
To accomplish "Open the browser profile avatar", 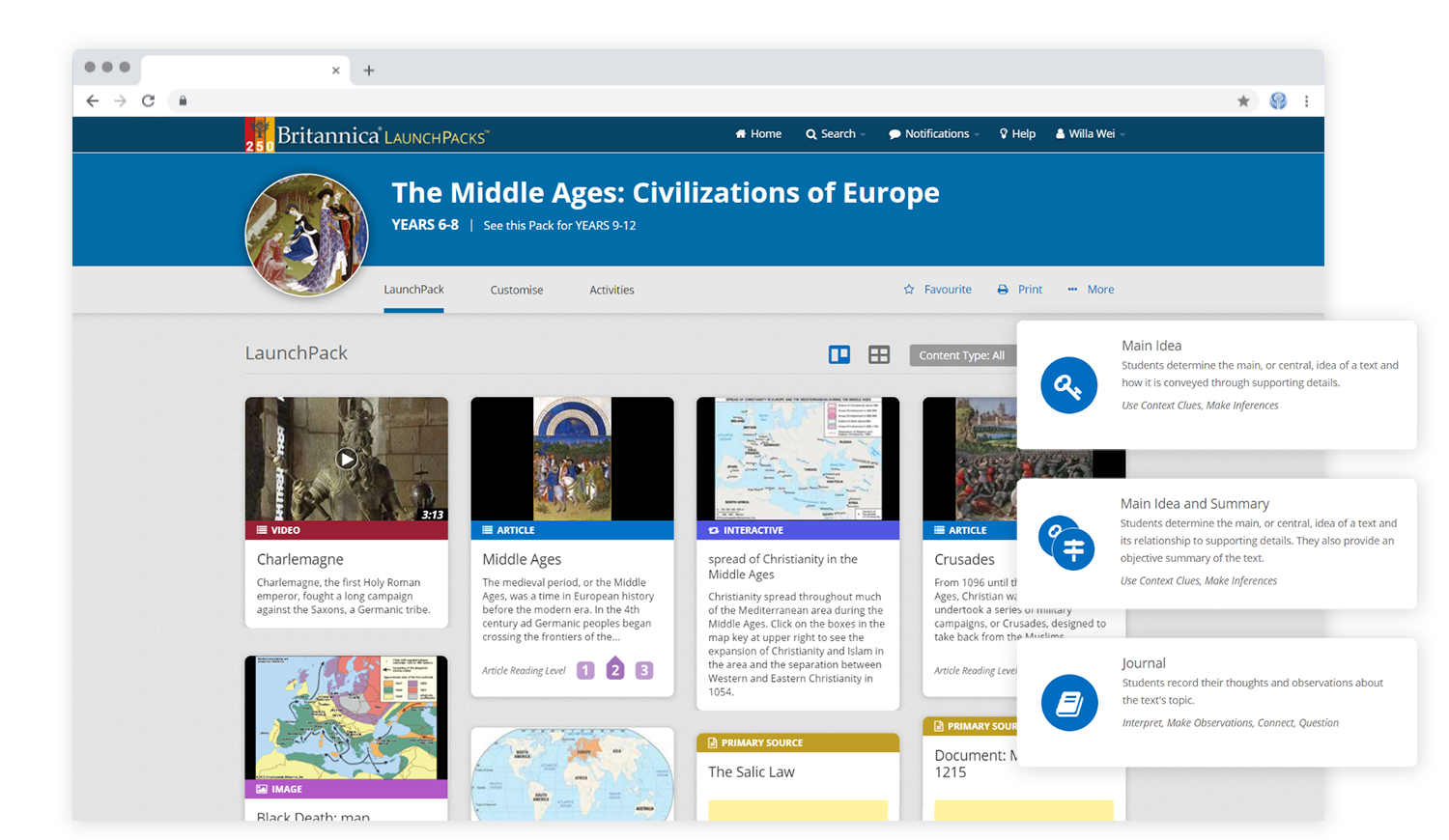I will click(x=1278, y=101).
